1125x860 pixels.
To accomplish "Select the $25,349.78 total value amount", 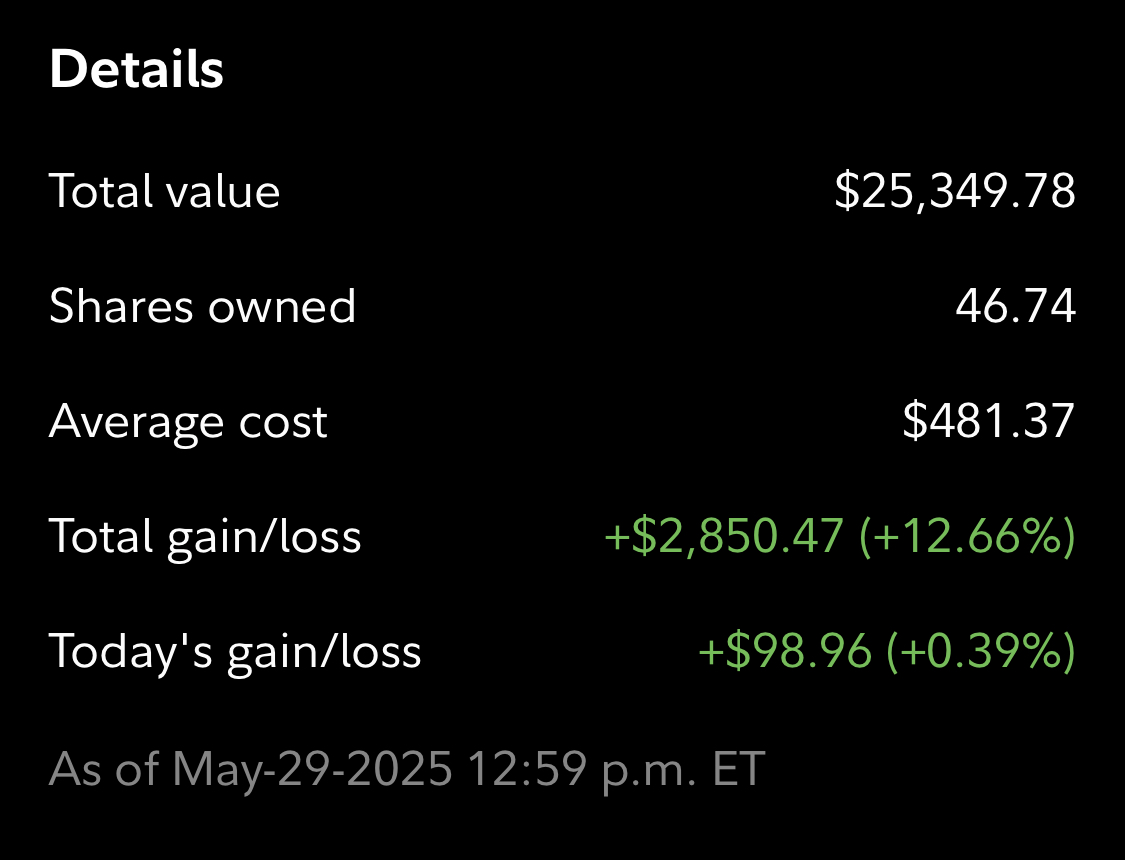I will (x=955, y=191).
